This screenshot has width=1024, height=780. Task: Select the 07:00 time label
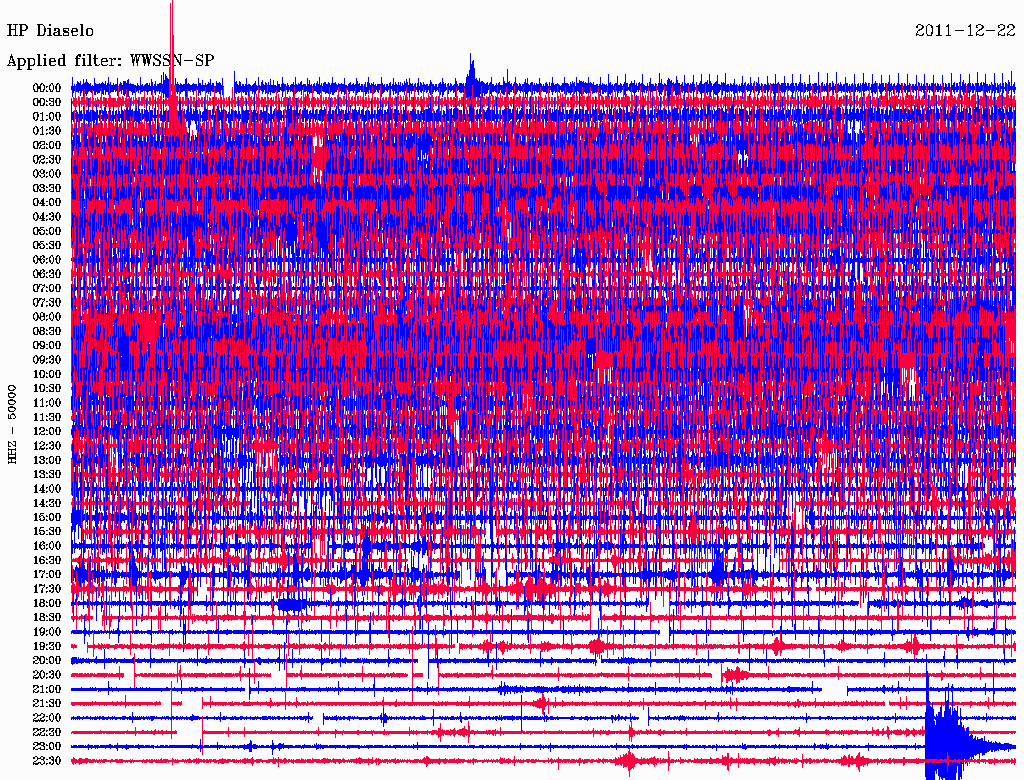47,288
